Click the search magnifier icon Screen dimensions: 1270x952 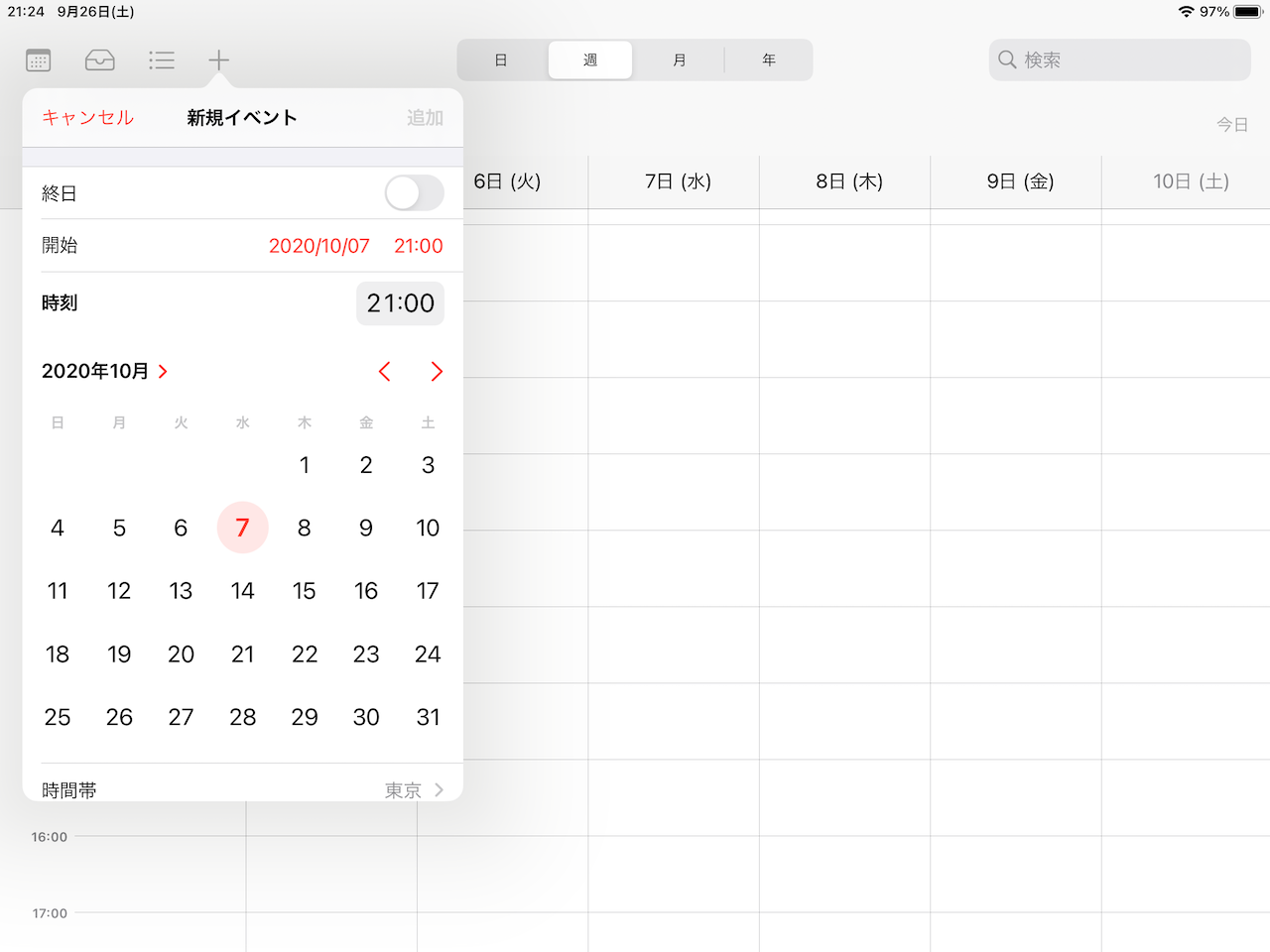tap(1007, 60)
